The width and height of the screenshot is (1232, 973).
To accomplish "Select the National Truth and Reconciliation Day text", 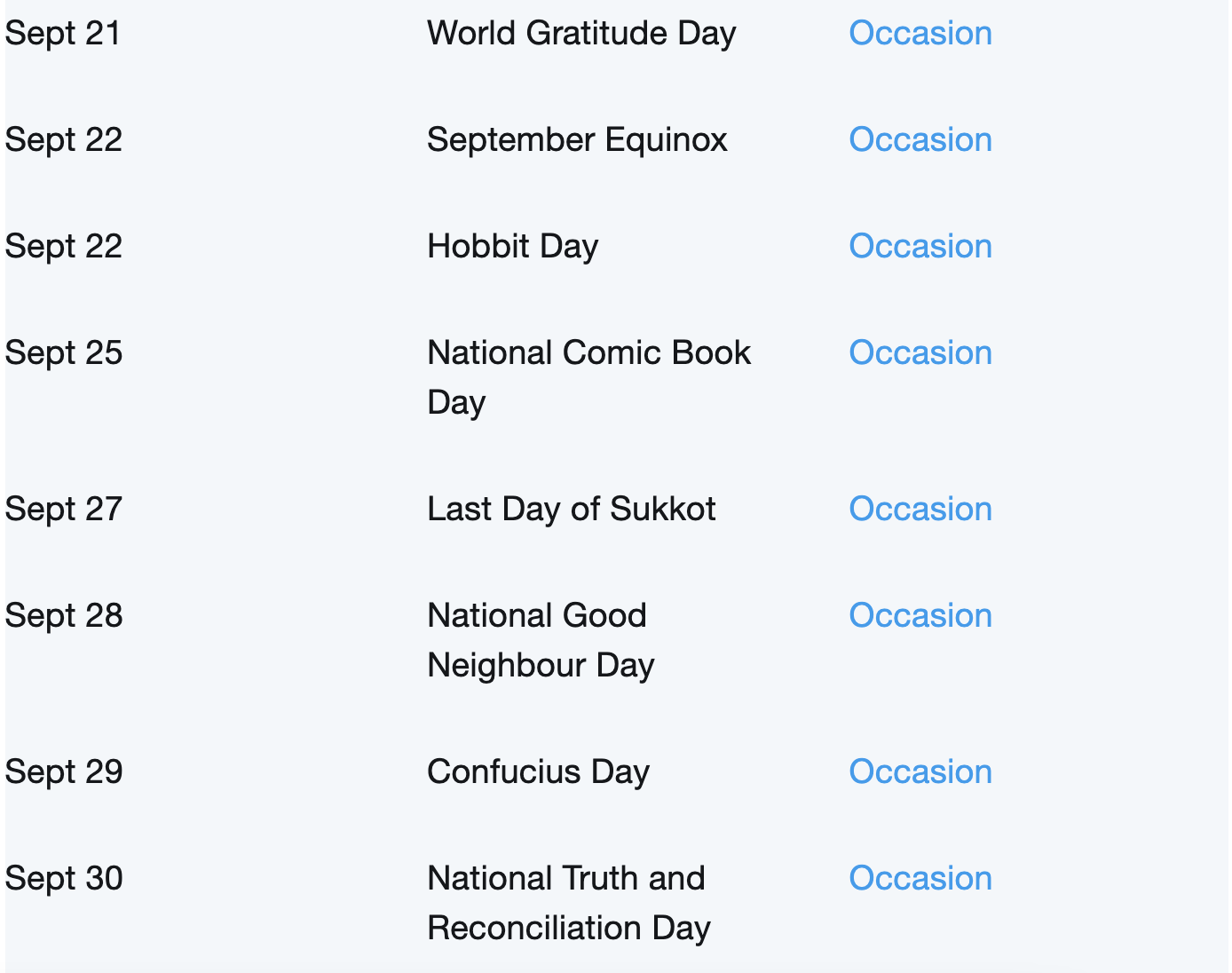I will 569,903.
